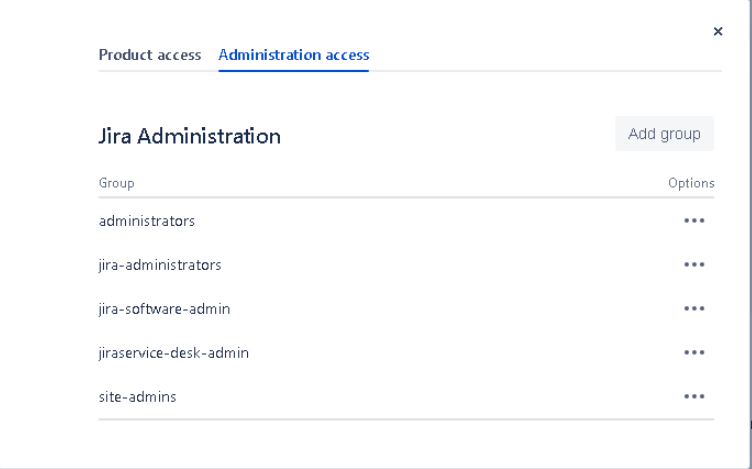
Task: Open options menu for site-admins group
Action: click(694, 397)
